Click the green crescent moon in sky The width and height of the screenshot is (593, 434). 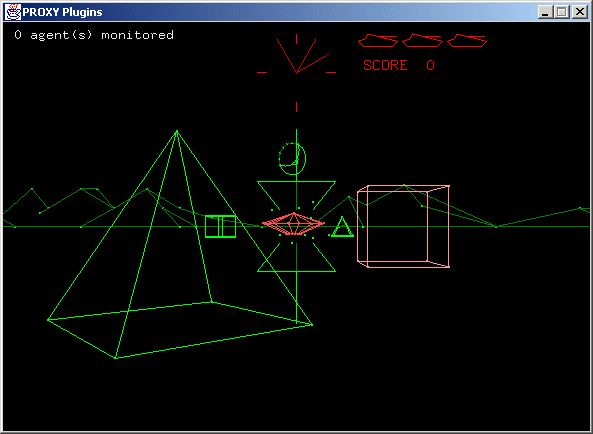(x=292, y=158)
